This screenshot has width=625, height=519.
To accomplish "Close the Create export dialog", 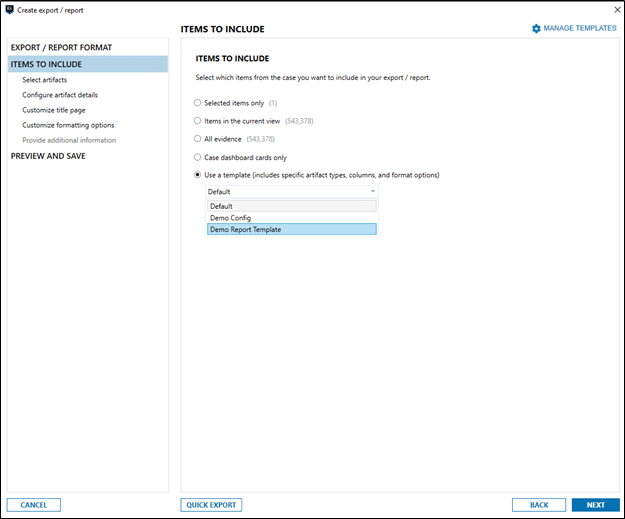I will 617,10.
